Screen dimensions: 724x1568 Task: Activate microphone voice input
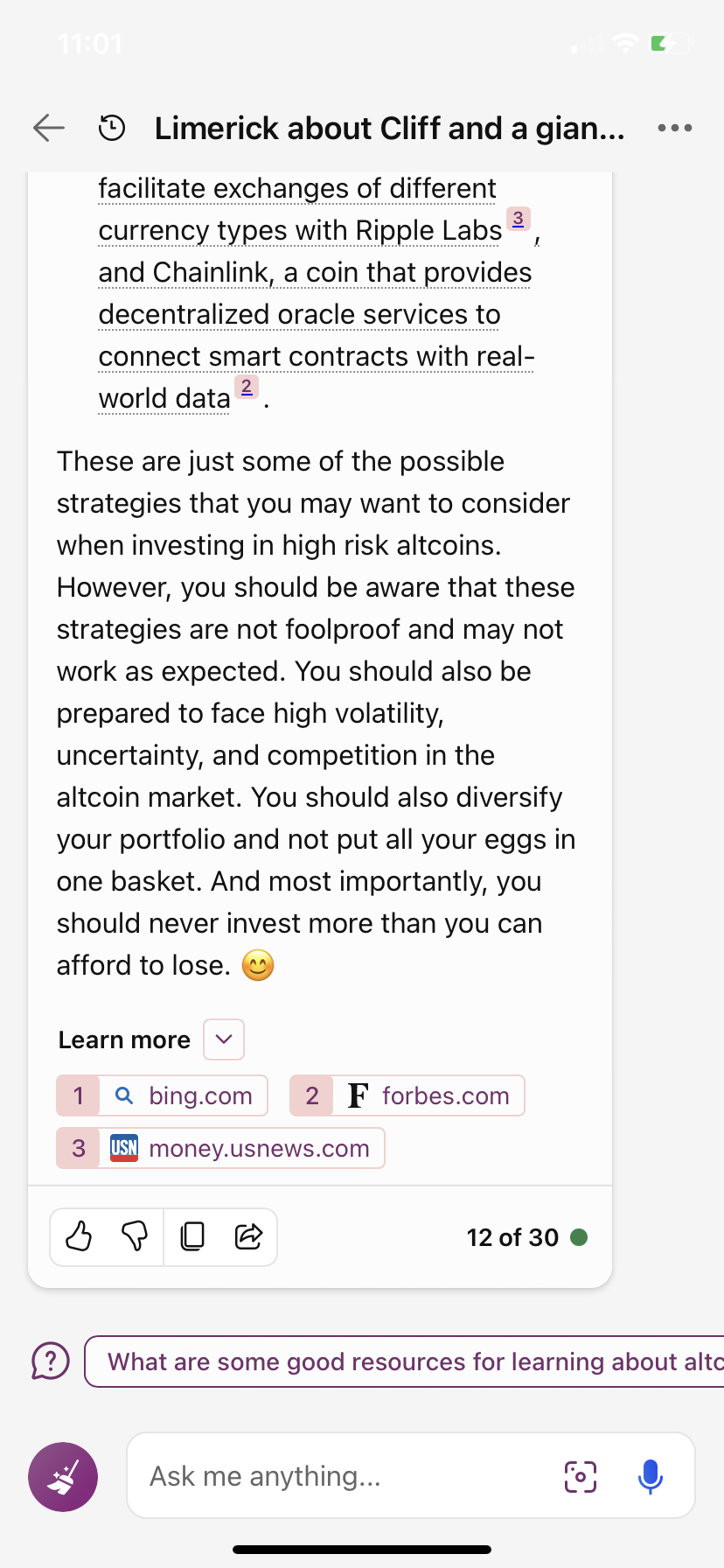651,1476
